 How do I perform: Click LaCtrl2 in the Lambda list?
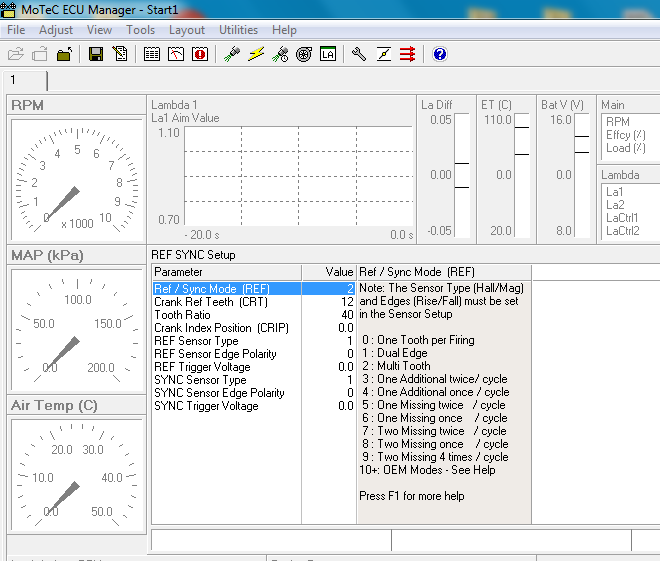click(623, 231)
